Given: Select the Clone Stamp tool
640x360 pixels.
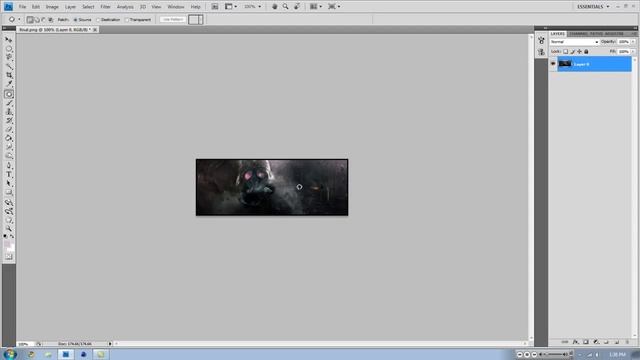Looking at the screenshot, I should pos(9,112).
